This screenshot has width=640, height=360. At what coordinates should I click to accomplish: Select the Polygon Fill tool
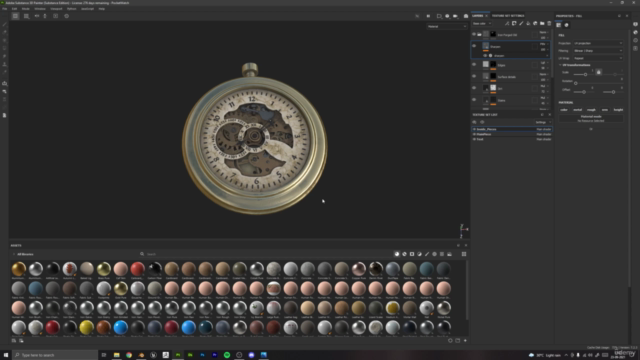(4, 48)
